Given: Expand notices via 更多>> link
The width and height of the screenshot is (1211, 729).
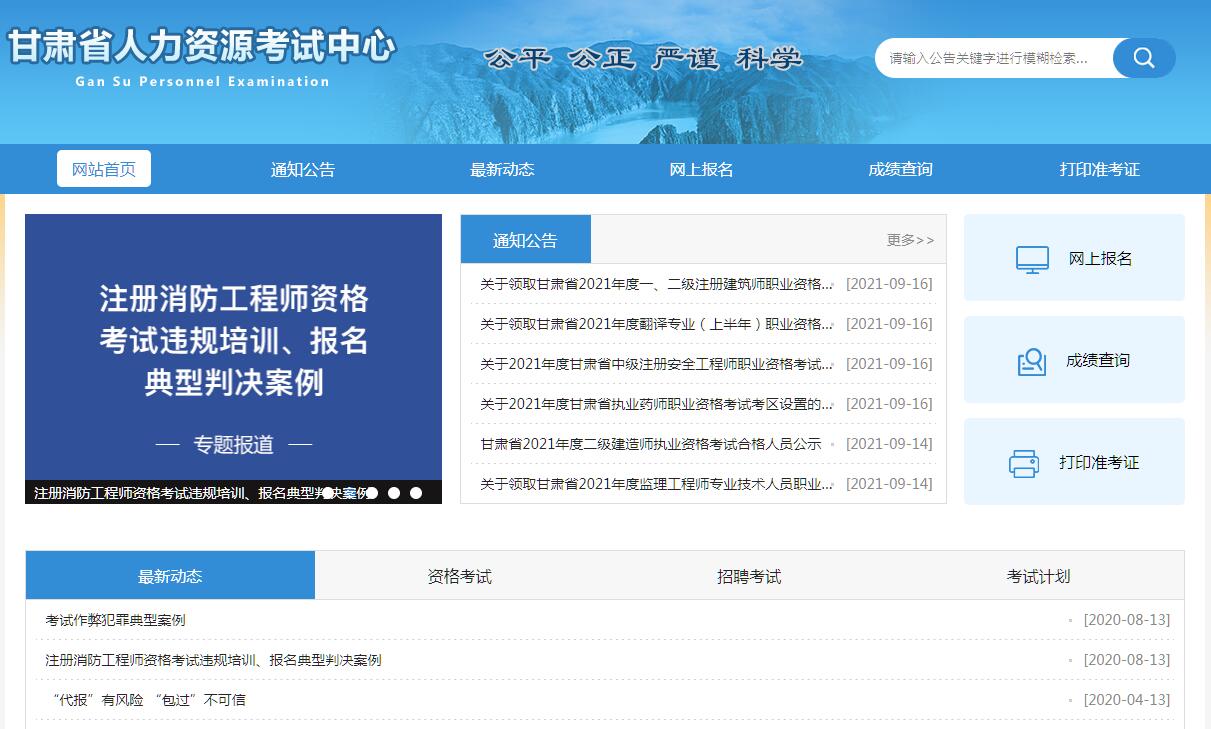Looking at the screenshot, I should 910,240.
